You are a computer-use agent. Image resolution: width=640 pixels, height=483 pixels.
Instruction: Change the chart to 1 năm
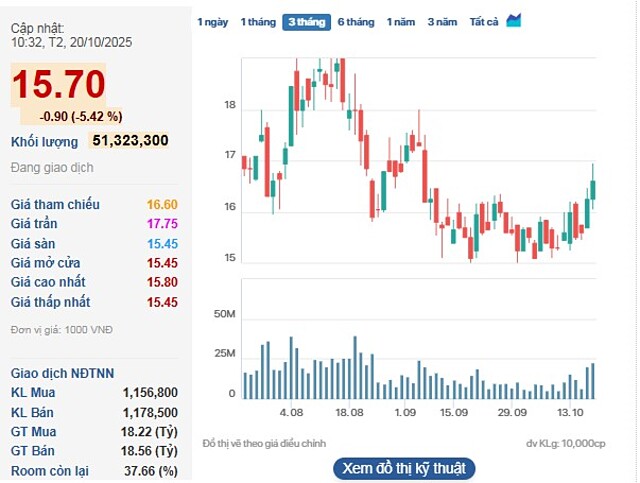400,21
